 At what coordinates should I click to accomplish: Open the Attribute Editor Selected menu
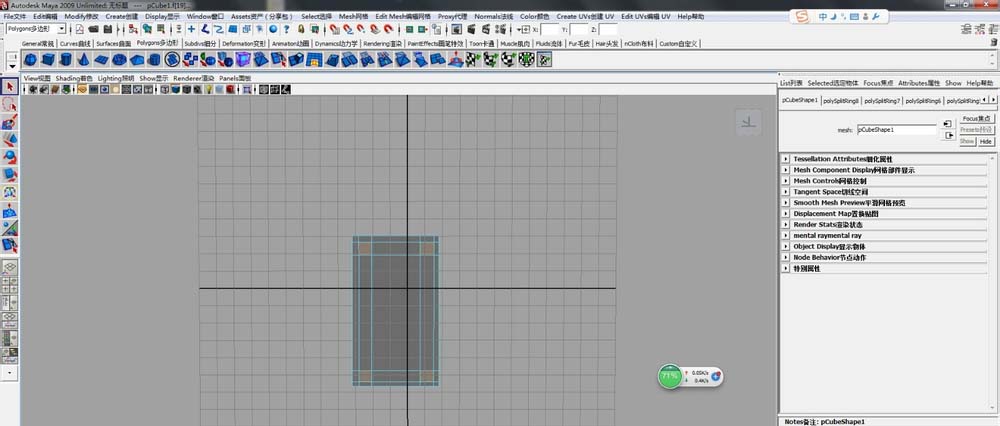coord(833,84)
